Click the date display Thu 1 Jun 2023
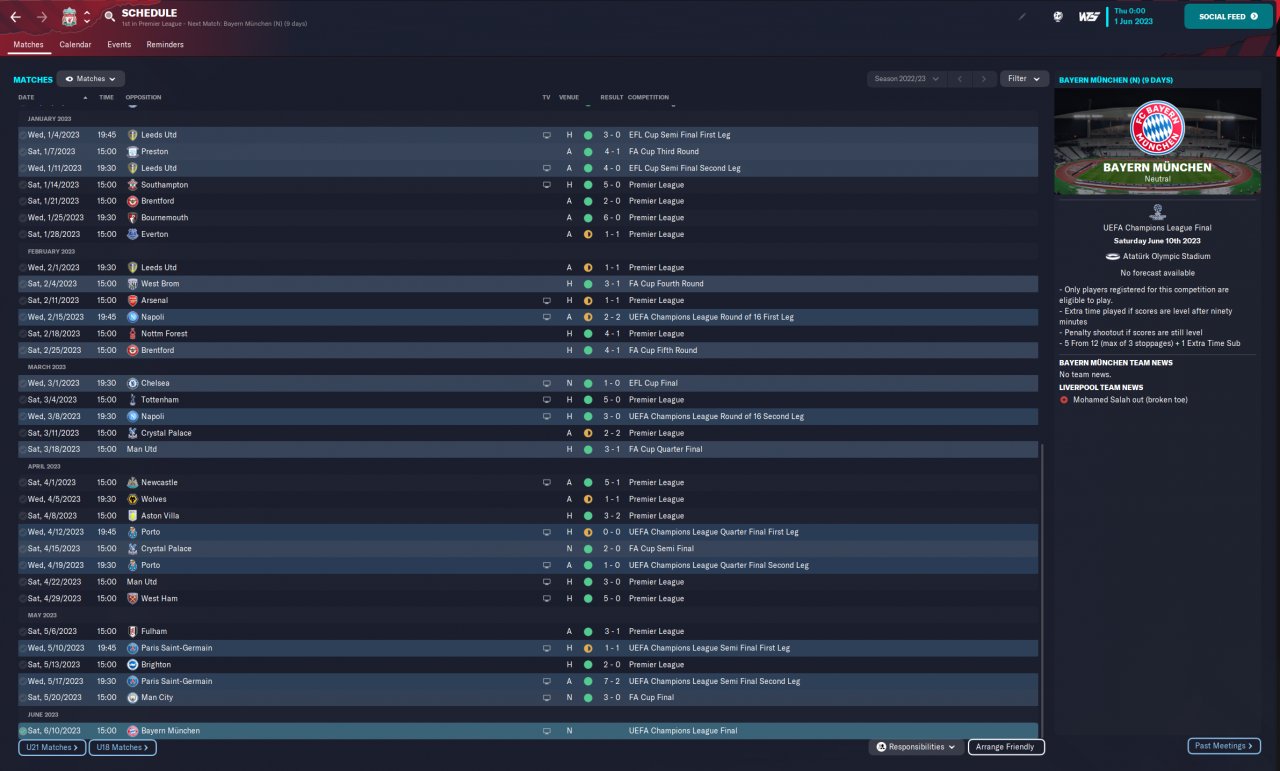The height and width of the screenshot is (771, 1280). click(1133, 16)
